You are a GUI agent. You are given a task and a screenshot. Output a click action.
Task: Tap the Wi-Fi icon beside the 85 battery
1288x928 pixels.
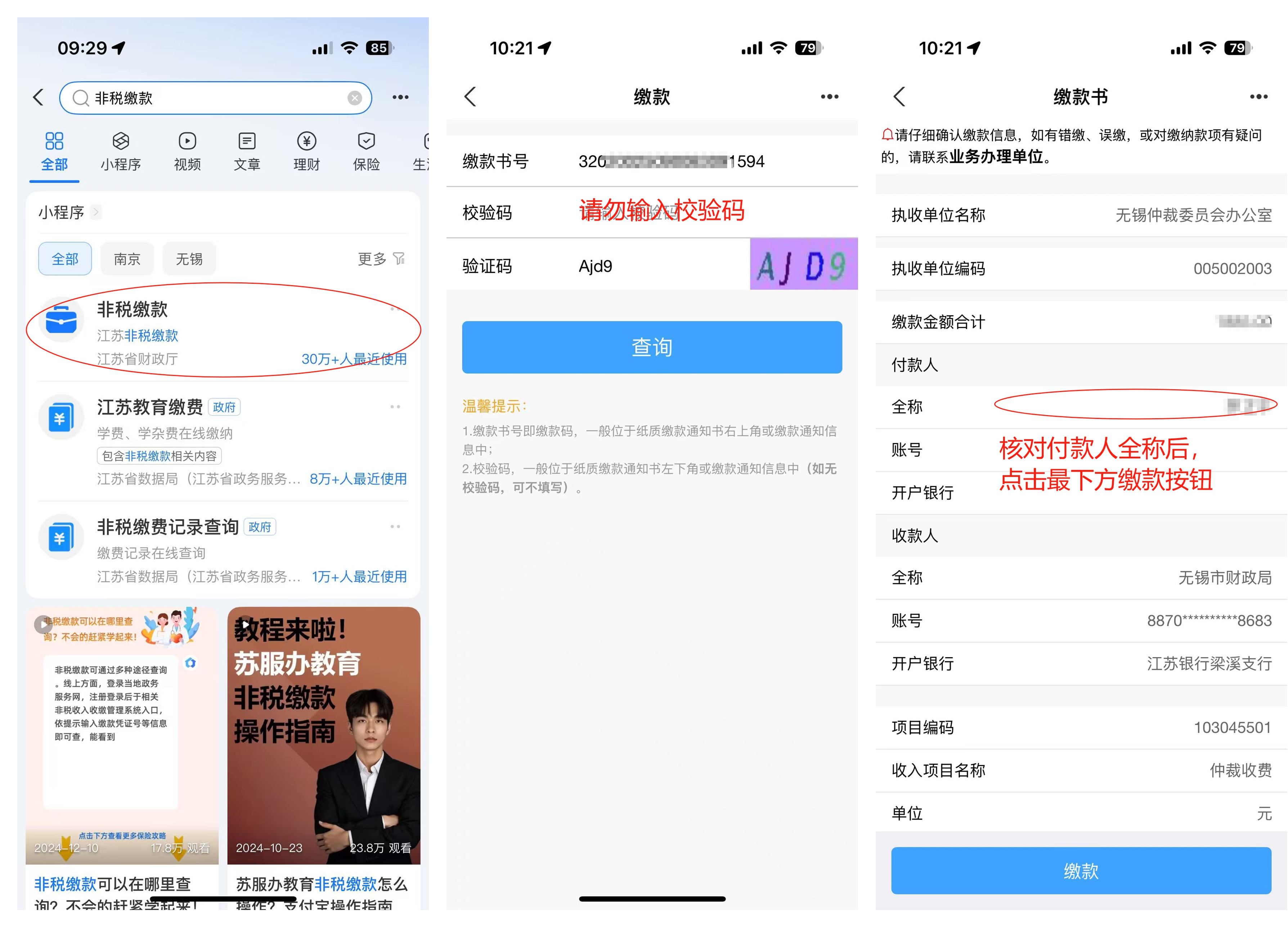(349, 48)
